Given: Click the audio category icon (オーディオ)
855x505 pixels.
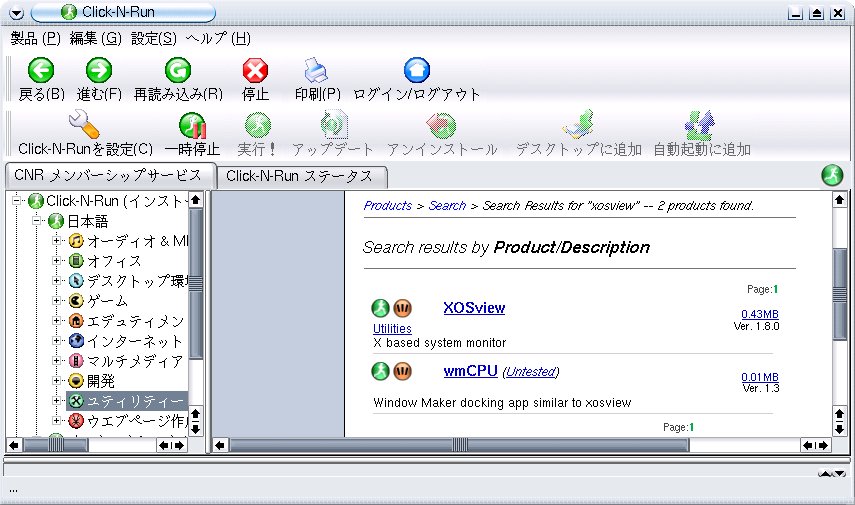Looking at the screenshot, I should (76, 241).
